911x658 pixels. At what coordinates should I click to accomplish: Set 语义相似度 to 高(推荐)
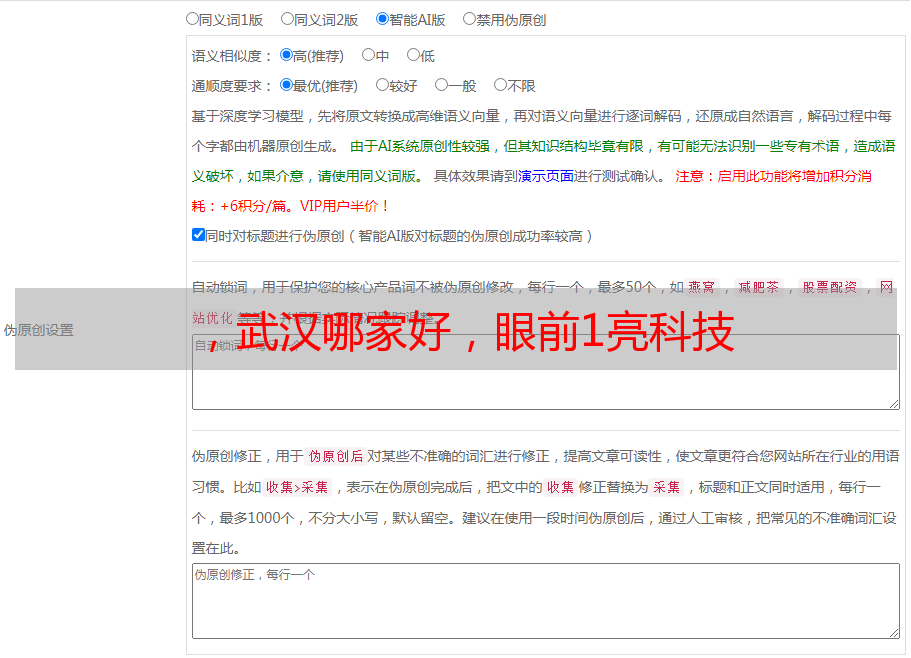286,55
